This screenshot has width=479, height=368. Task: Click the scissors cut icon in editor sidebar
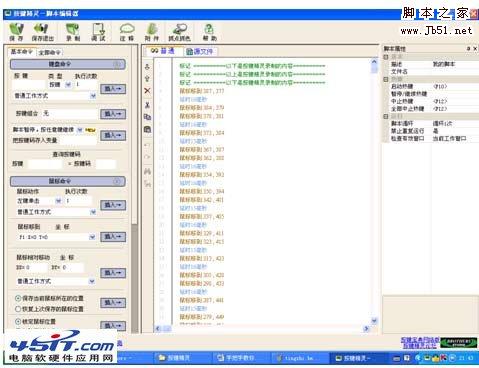(147, 105)
